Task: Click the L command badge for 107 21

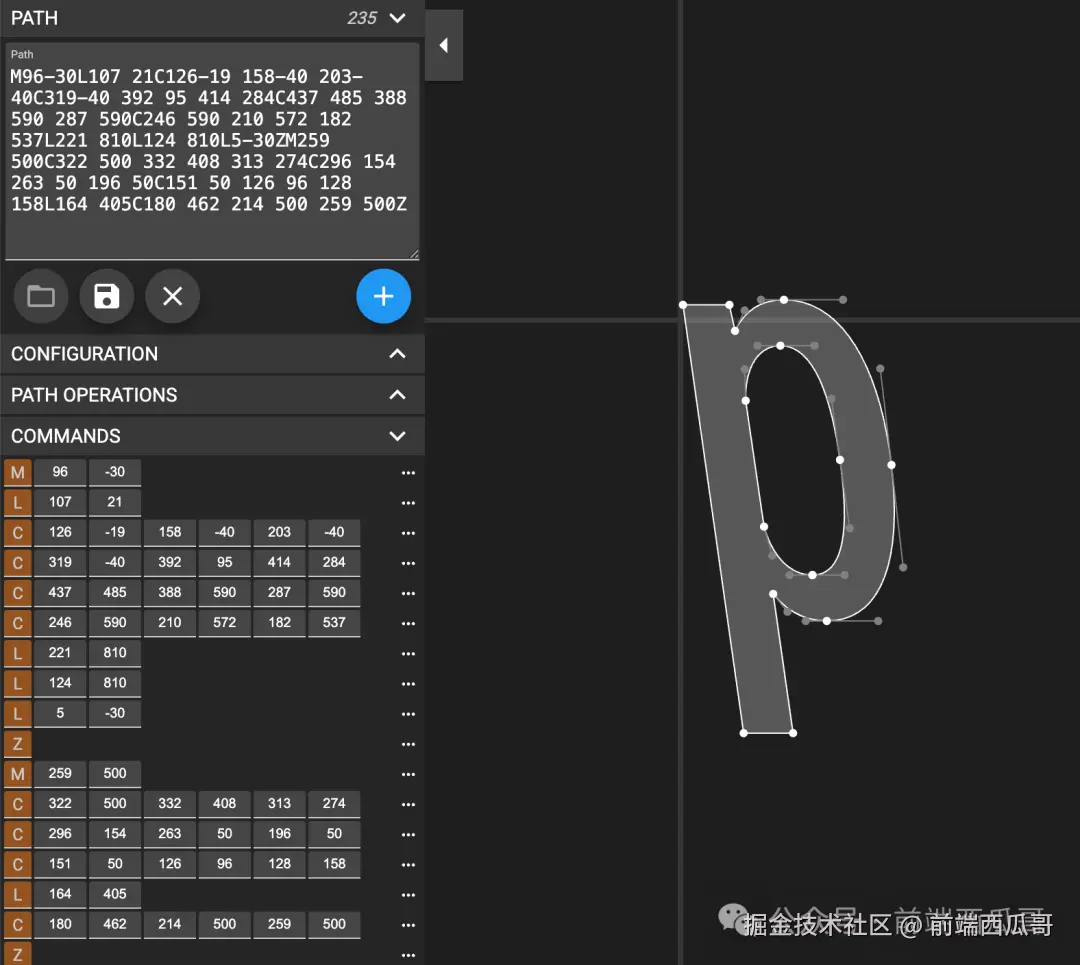Action: [x=18, y=503]
